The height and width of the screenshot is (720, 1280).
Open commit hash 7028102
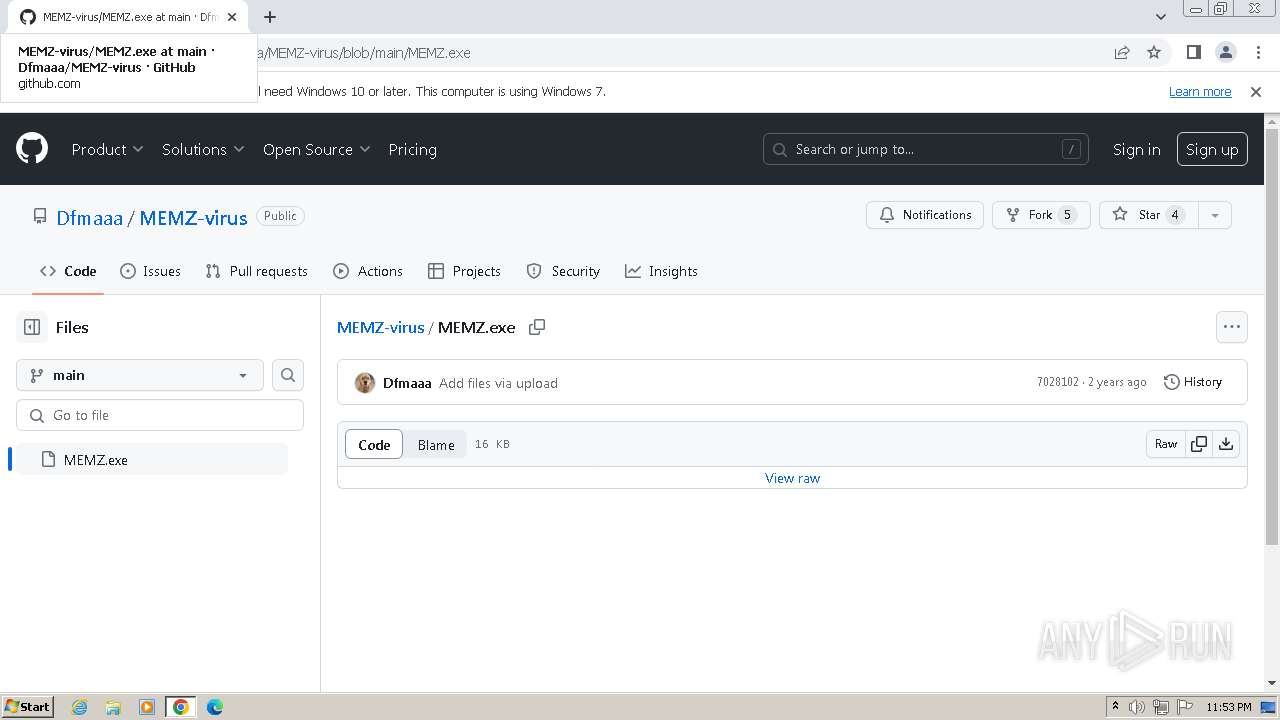tap(1058, 382)
